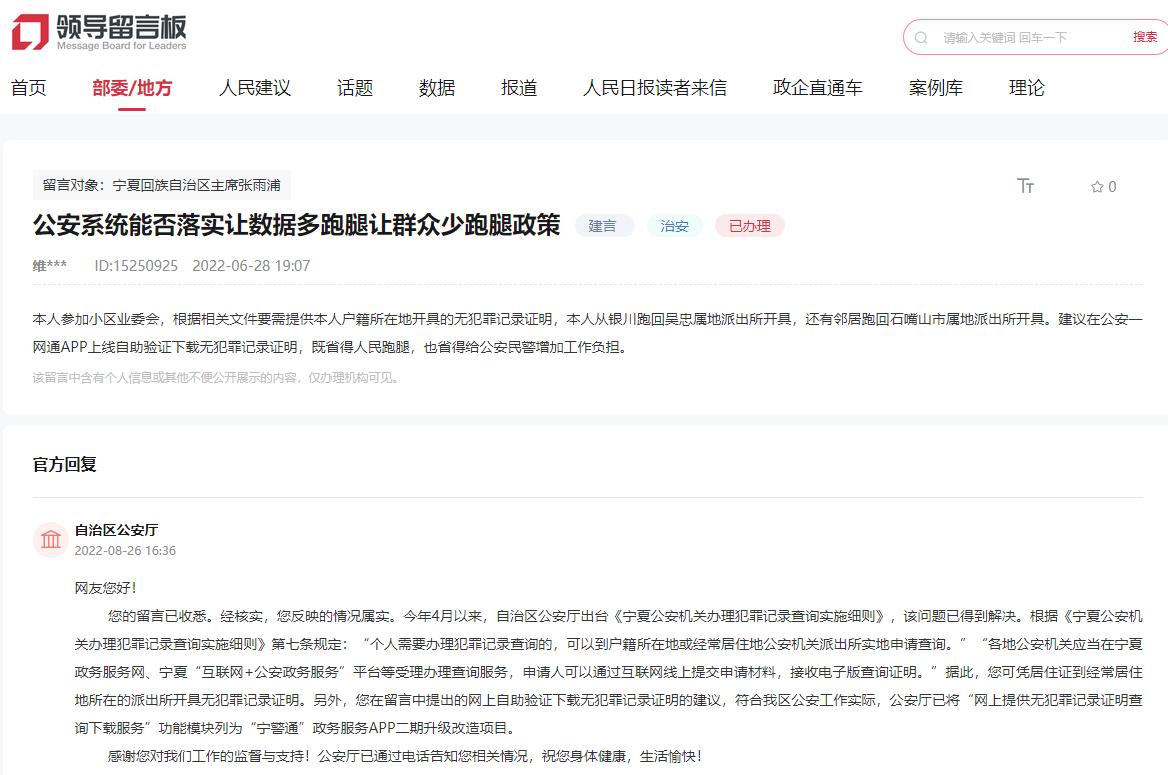Open the 首页 tab
Image resolution: width=1168 pixels, height=775 pixels.
[x=28, y=88]
